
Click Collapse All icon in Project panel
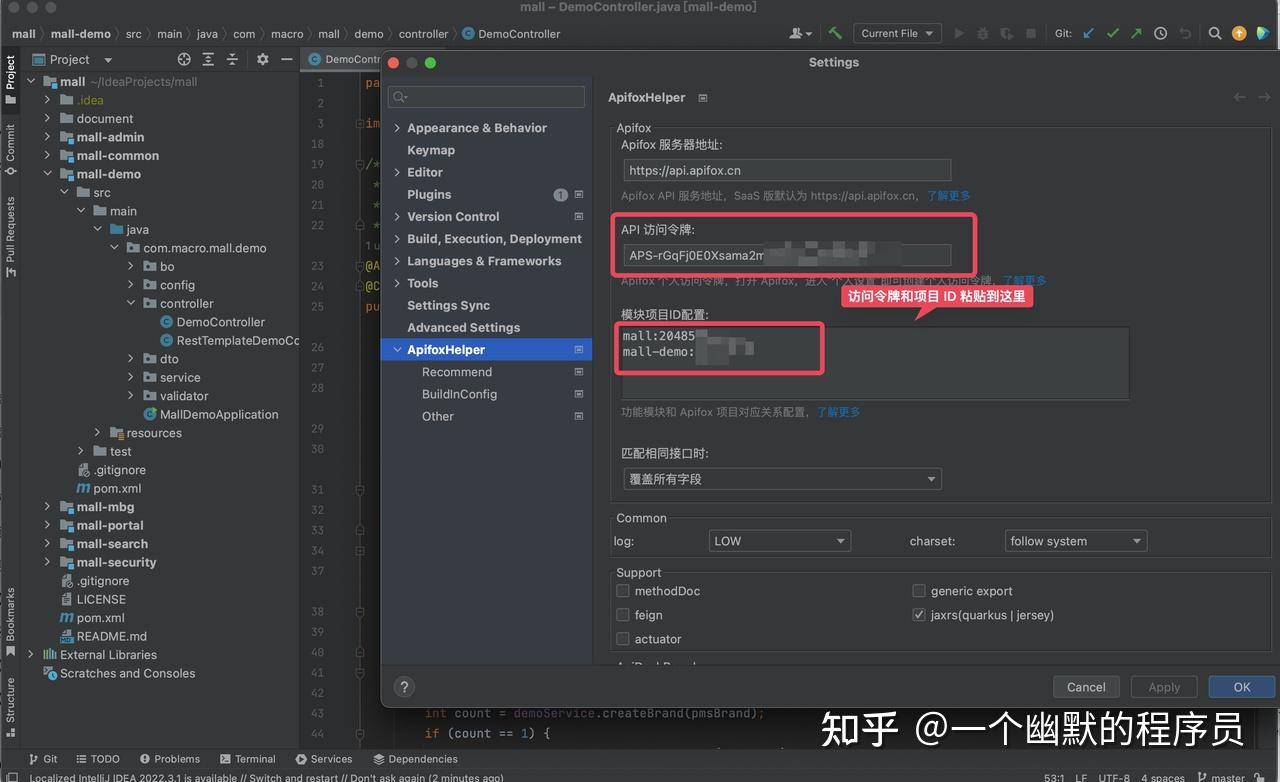(232, 59)
